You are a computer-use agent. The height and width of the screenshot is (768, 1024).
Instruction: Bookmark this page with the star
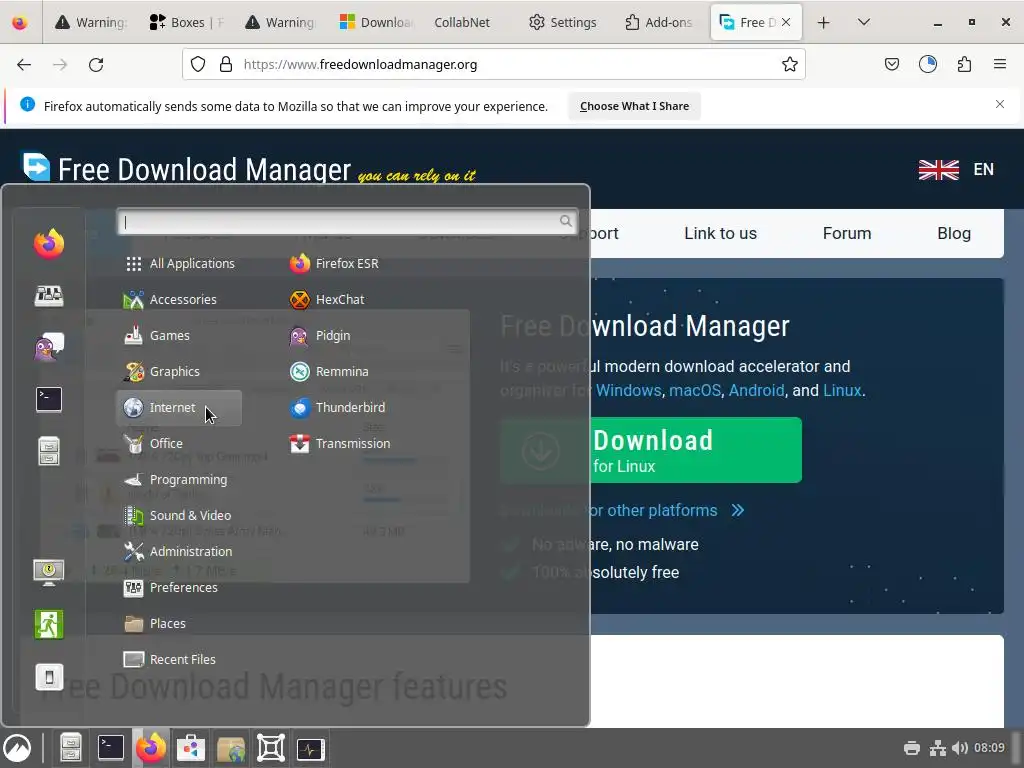coord(790,64)
